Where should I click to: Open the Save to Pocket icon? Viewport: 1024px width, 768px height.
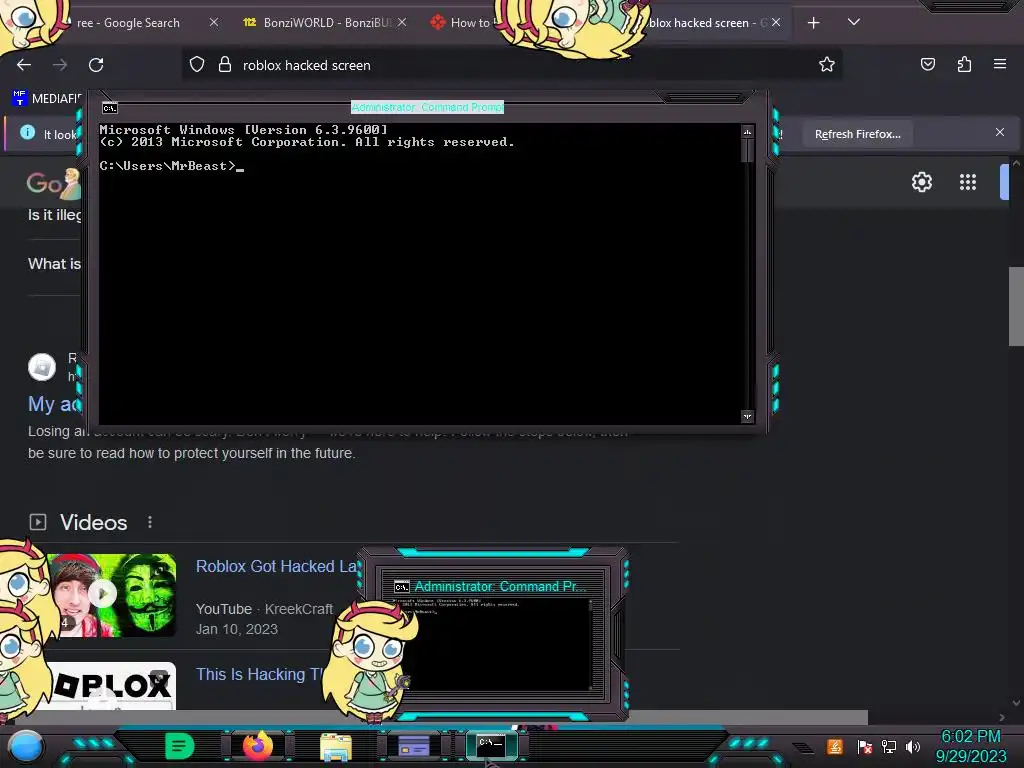point(927,64)
